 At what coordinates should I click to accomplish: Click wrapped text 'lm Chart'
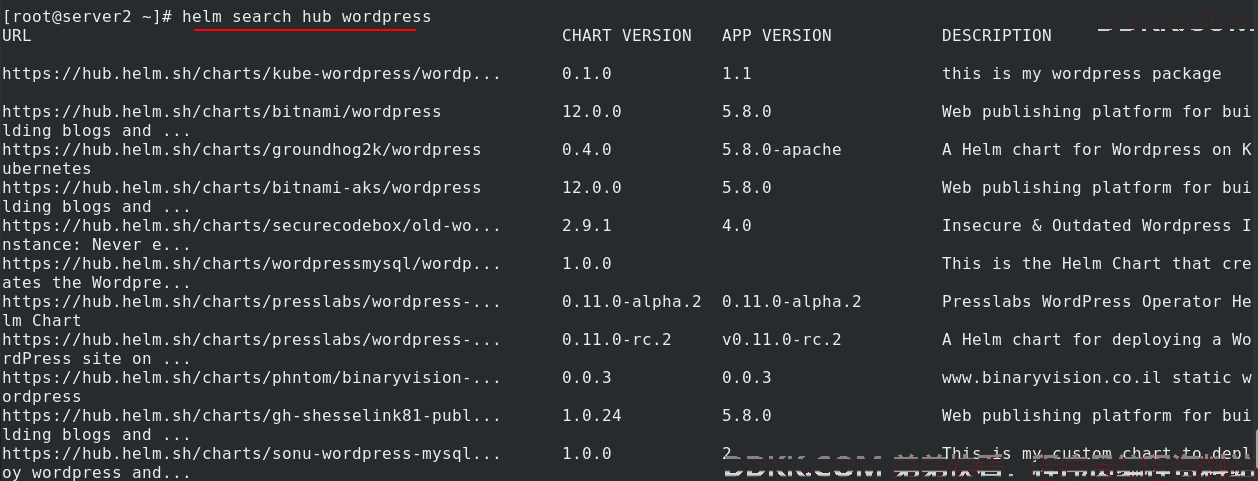42,320
